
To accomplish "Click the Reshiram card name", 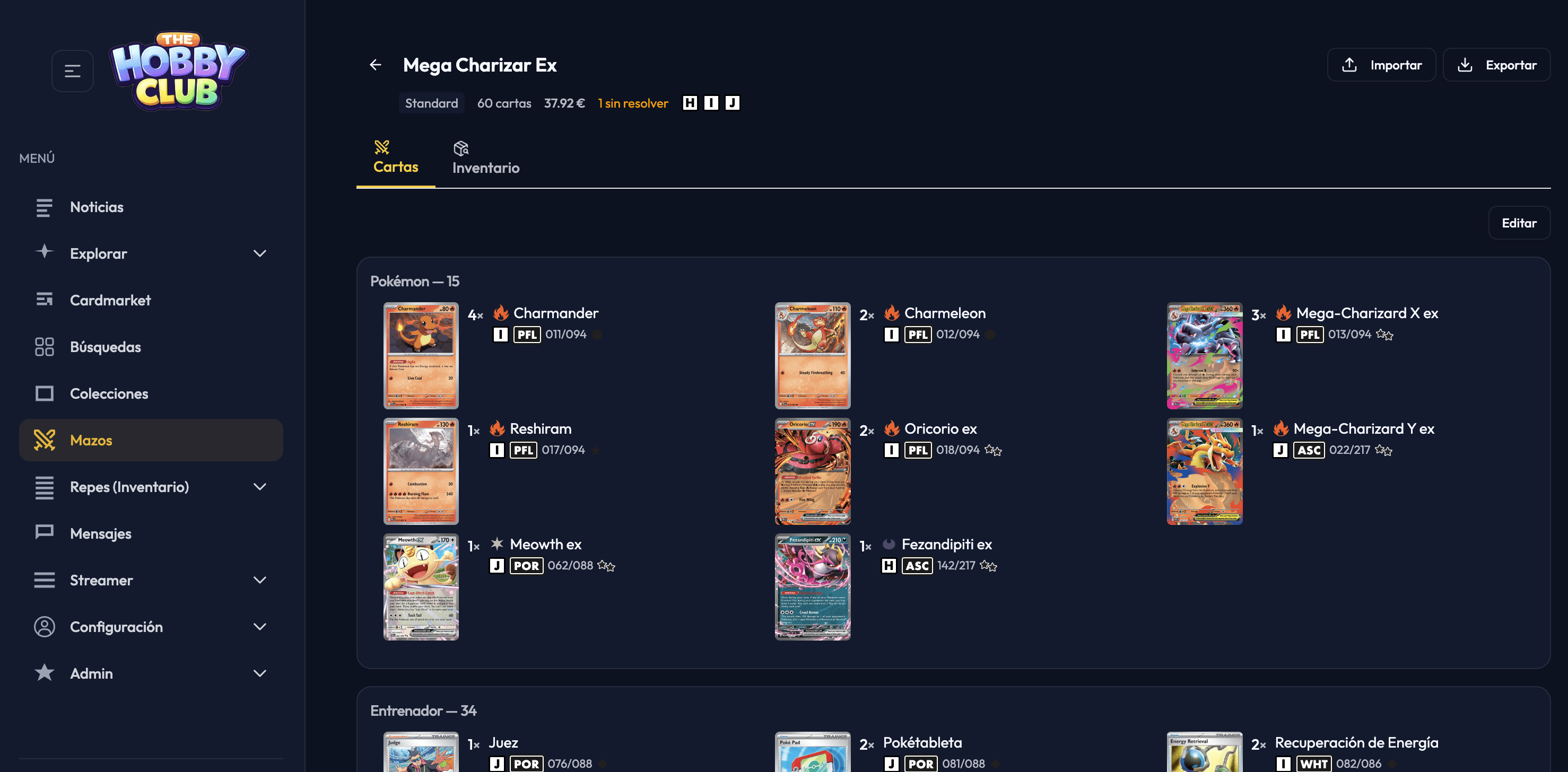I will [541, 429].
